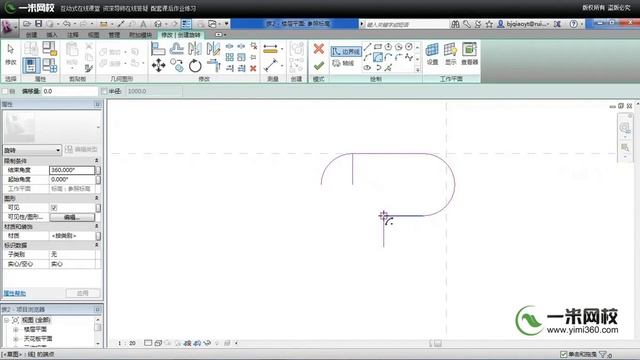Open the Annotate ribbon tab
Screen dimensions: 640x360
tap(73, 35)
